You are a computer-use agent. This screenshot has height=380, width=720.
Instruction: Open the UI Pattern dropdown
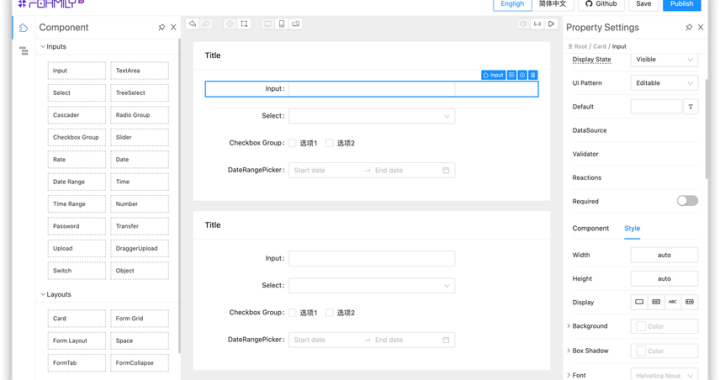click(664, 83)
